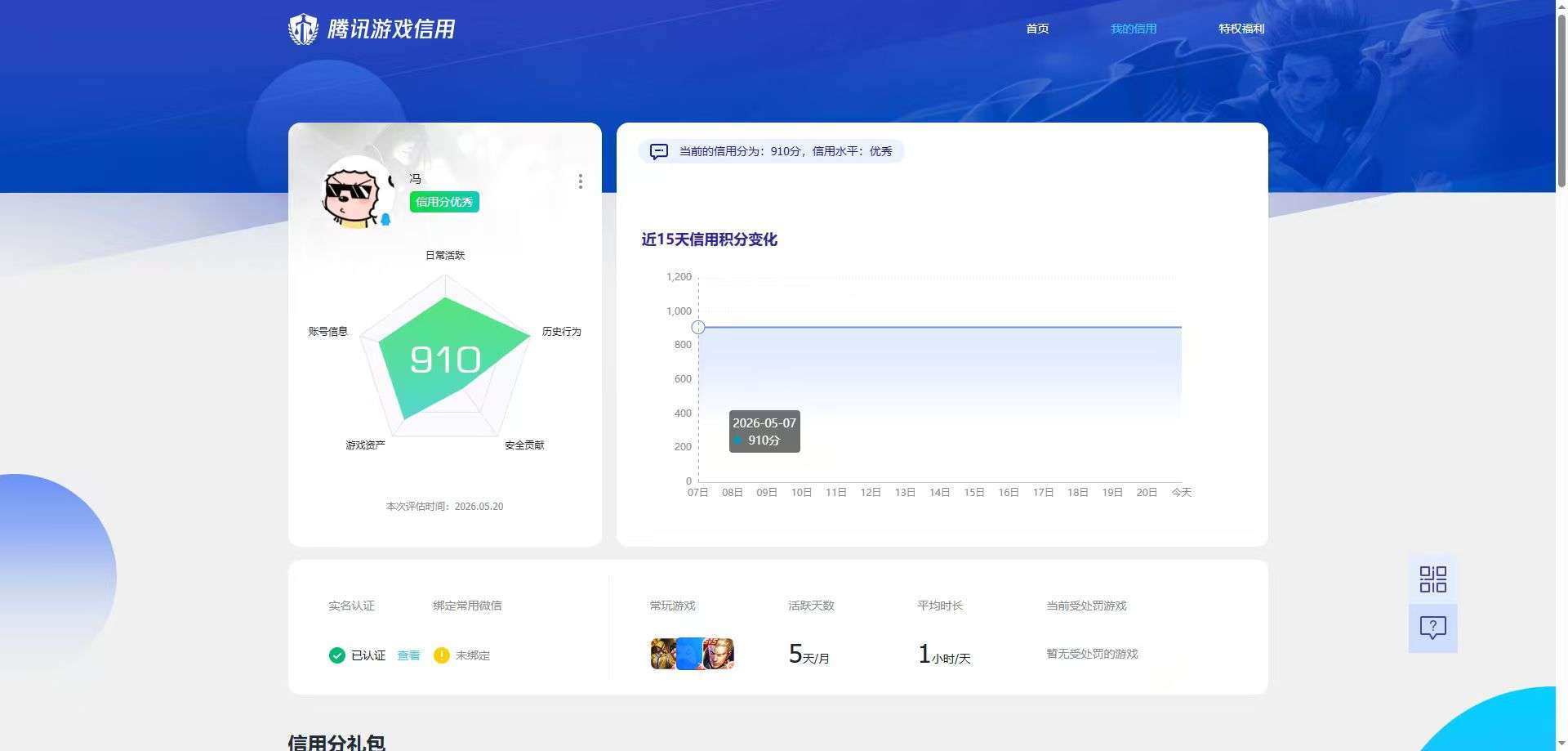Click the 今天 label on the chart axis
1568x751 pixels.
click(x=1182, y=492)
